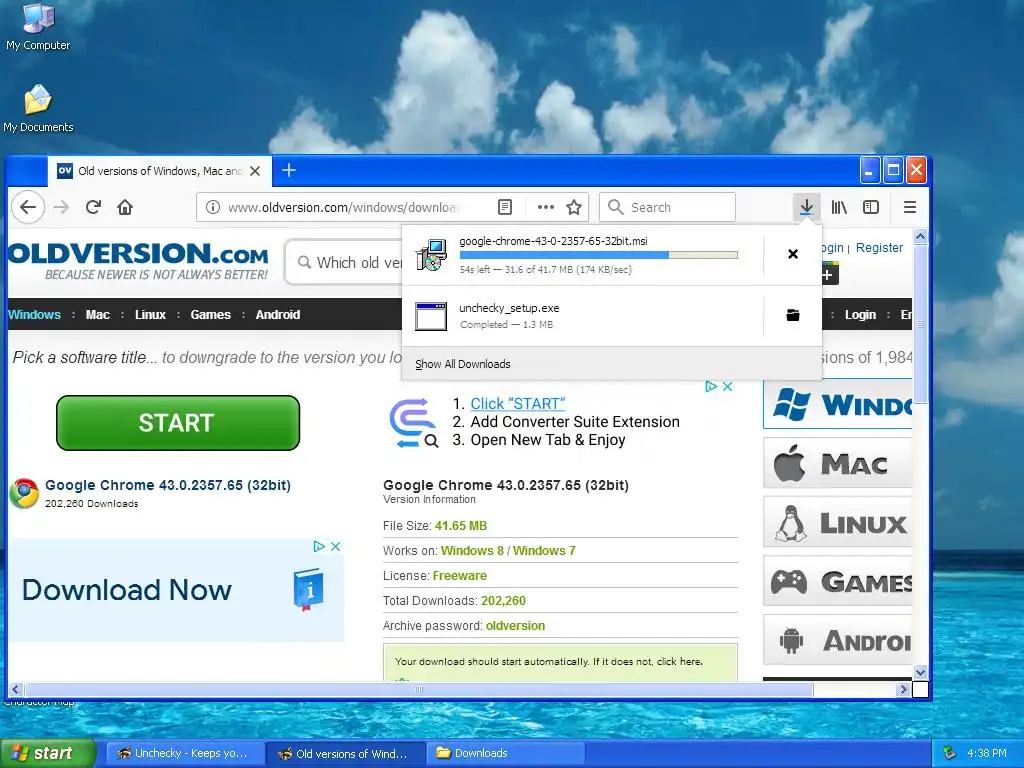
Task: Click the 'oldversion' archive password text
Action: click(x=515, y=626)
